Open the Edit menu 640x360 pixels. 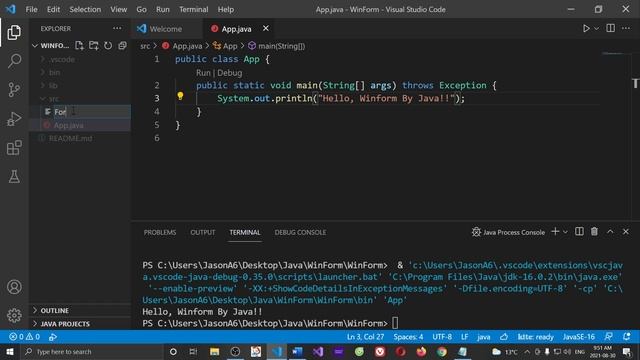tap(53, 9)
